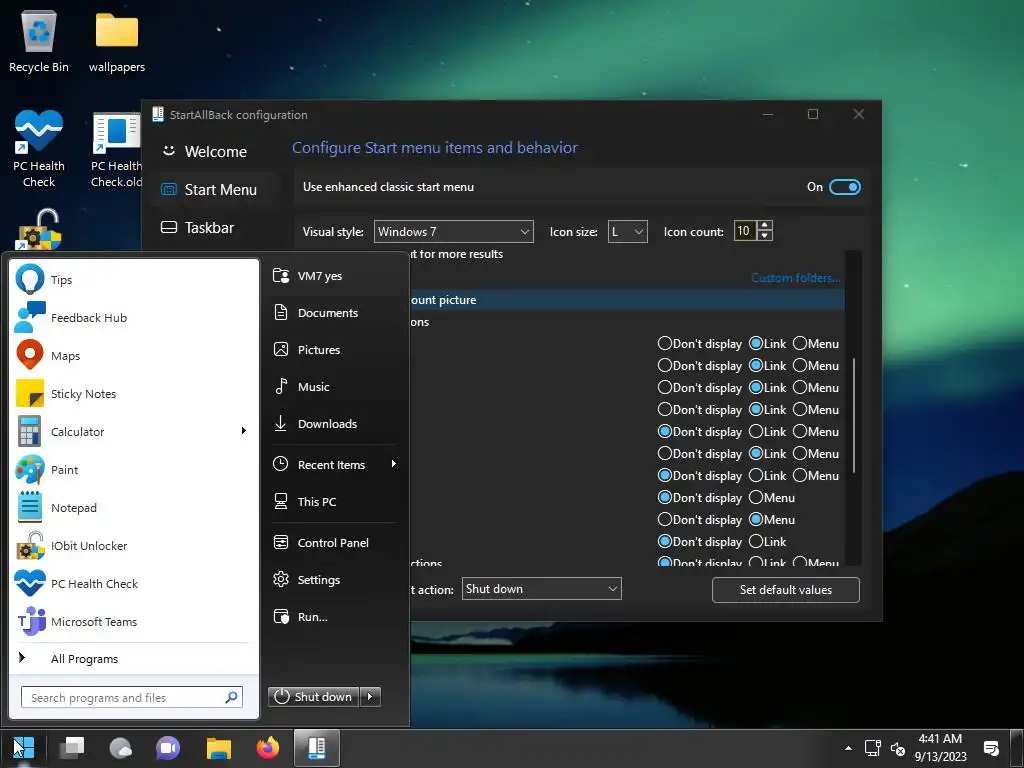Image resolution: width=1024 pixels, height=768 pixels.
Task: Open This PC from start menu
Action: [334, 502]
